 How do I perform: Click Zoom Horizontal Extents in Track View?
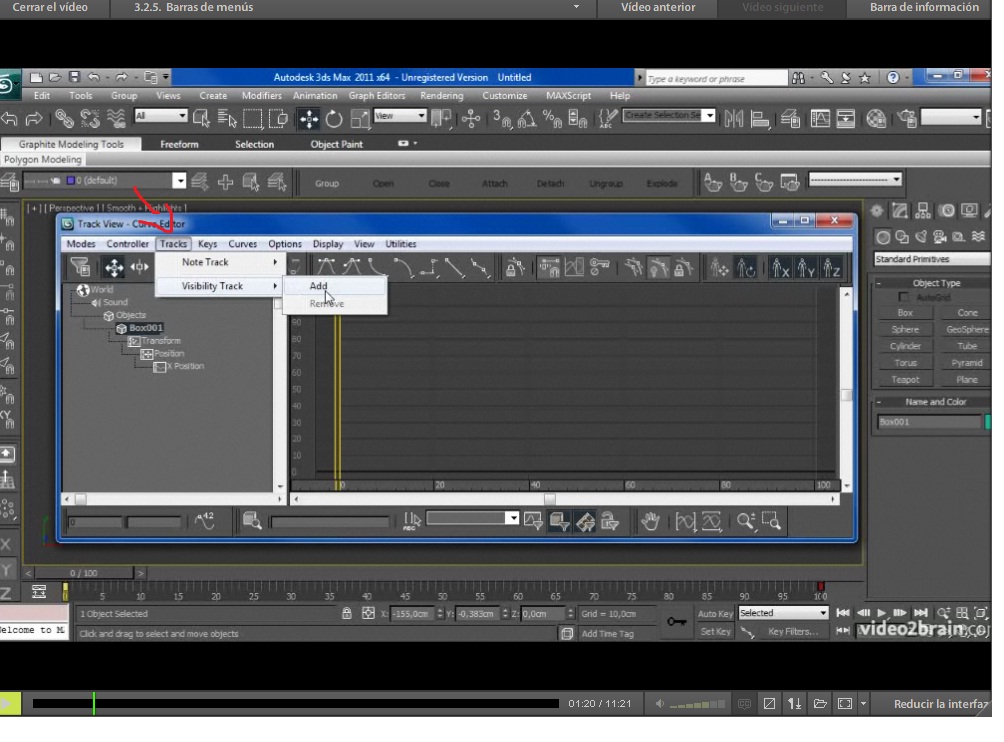pos(684,521)
